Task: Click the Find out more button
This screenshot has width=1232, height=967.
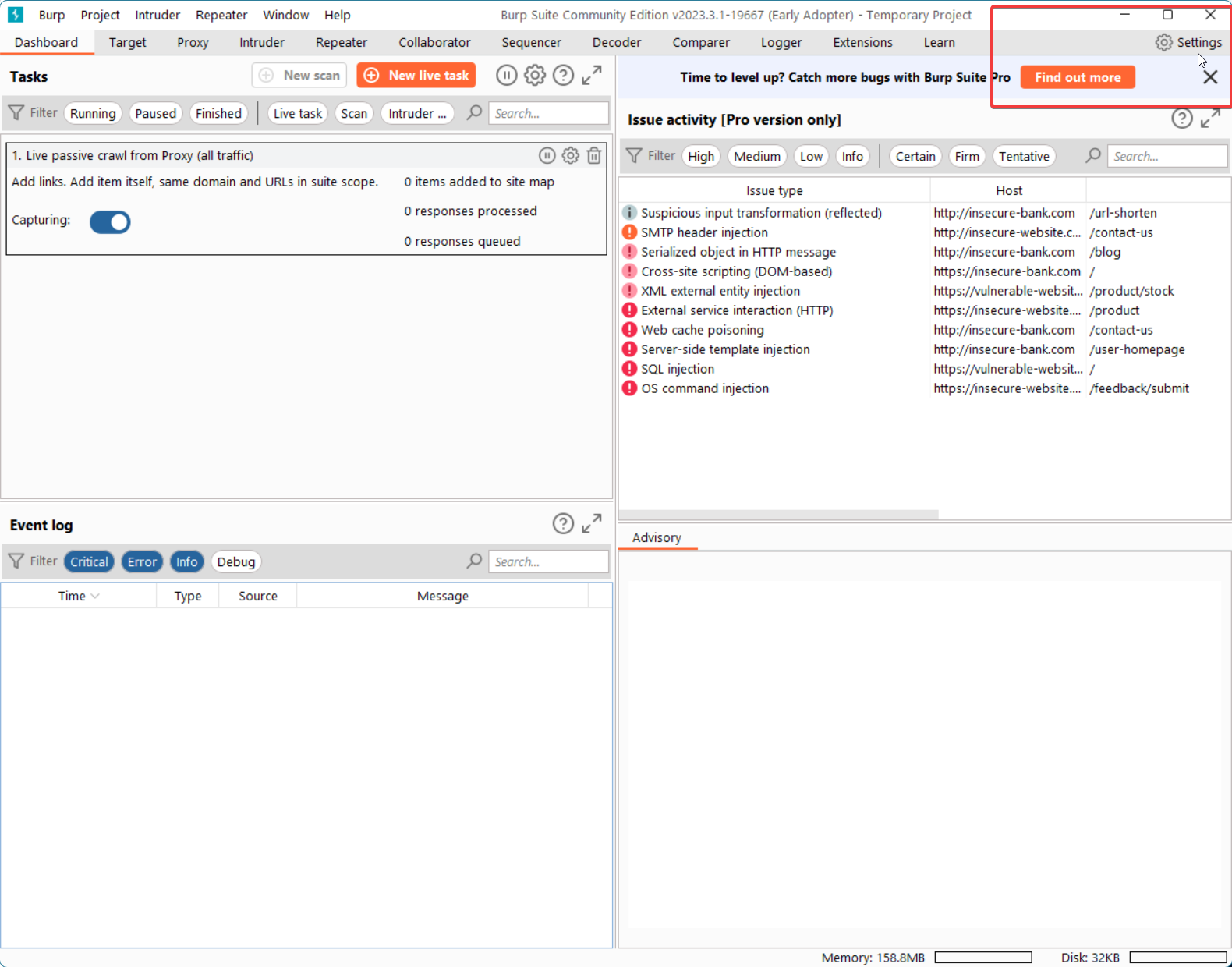Action: click(1077, 77)
